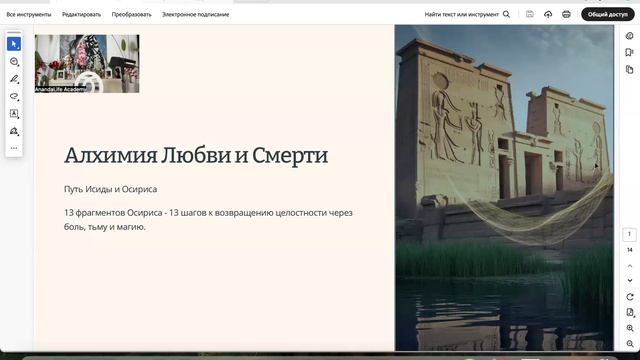Go to the previous page with up chevron
This screenshot has height=360, width=640.
pos(630,266)
